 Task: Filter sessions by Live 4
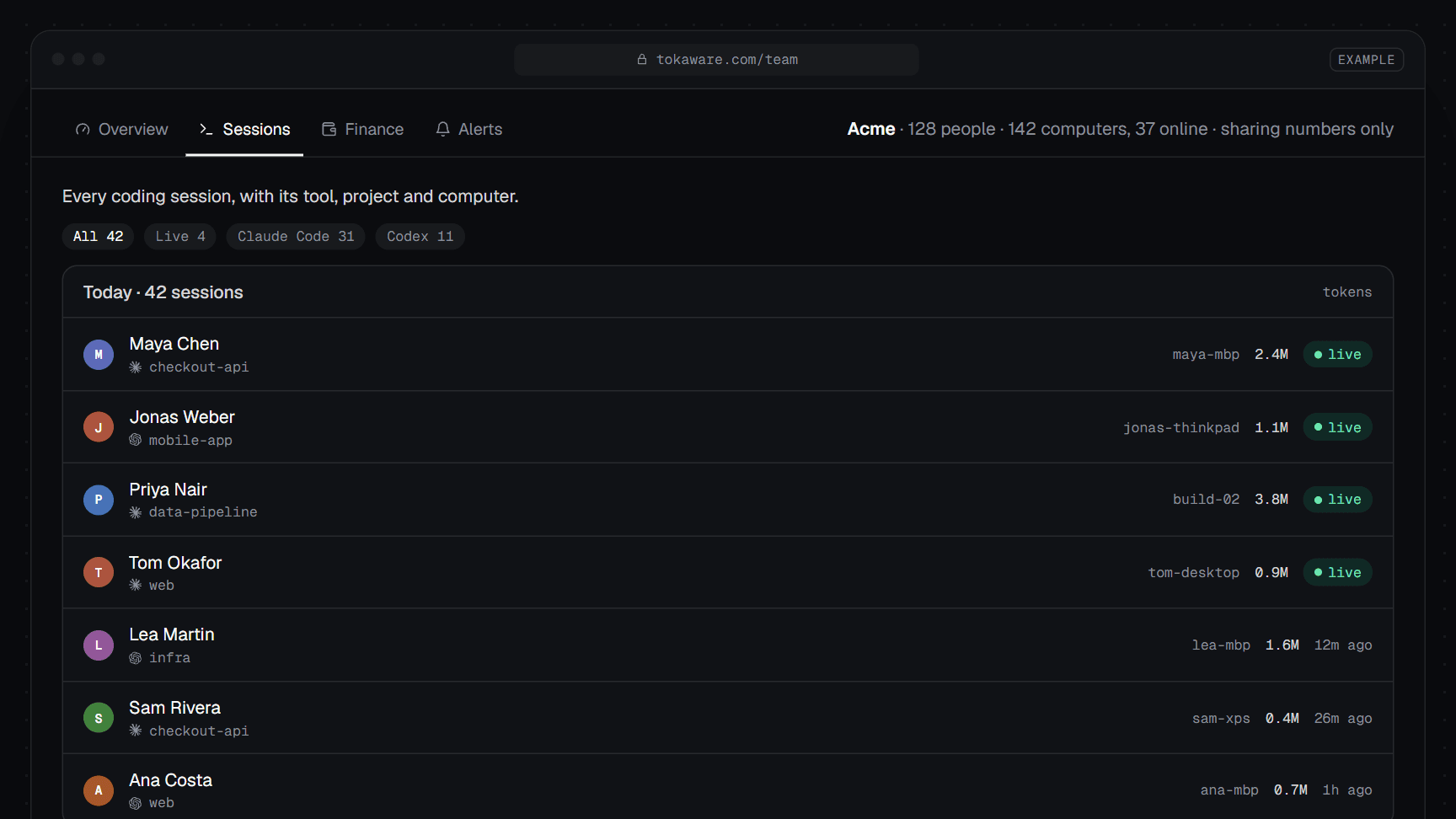(x=180, y=237)
